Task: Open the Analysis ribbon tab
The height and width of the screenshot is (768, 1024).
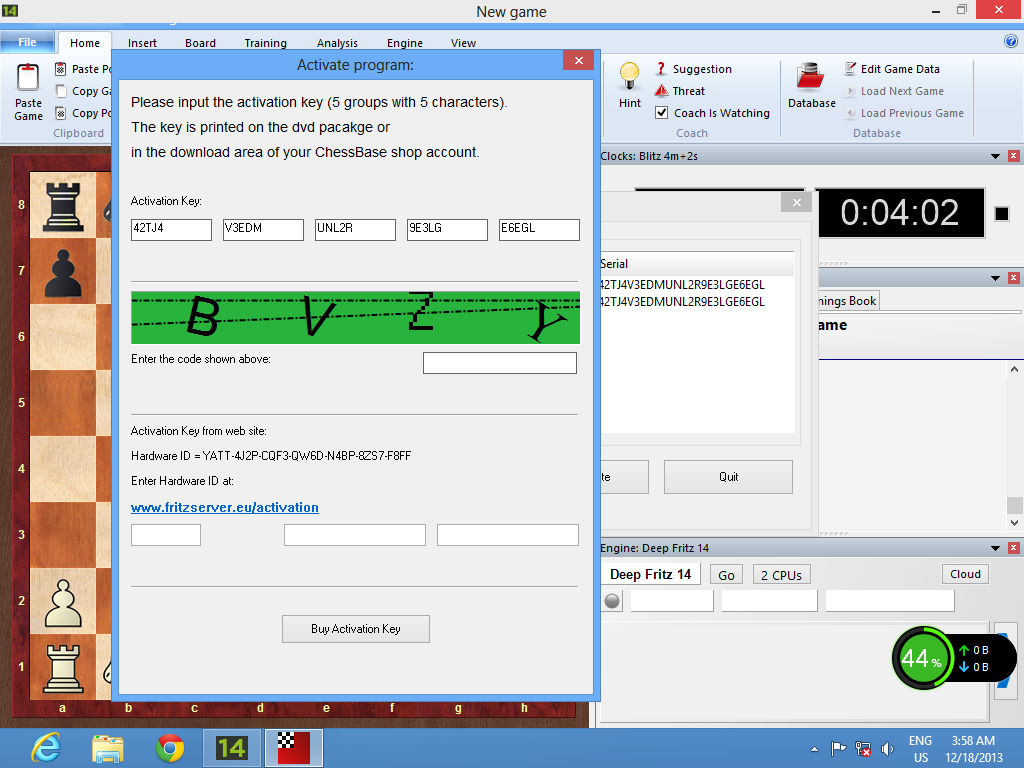Action: [x=337, y=43]
